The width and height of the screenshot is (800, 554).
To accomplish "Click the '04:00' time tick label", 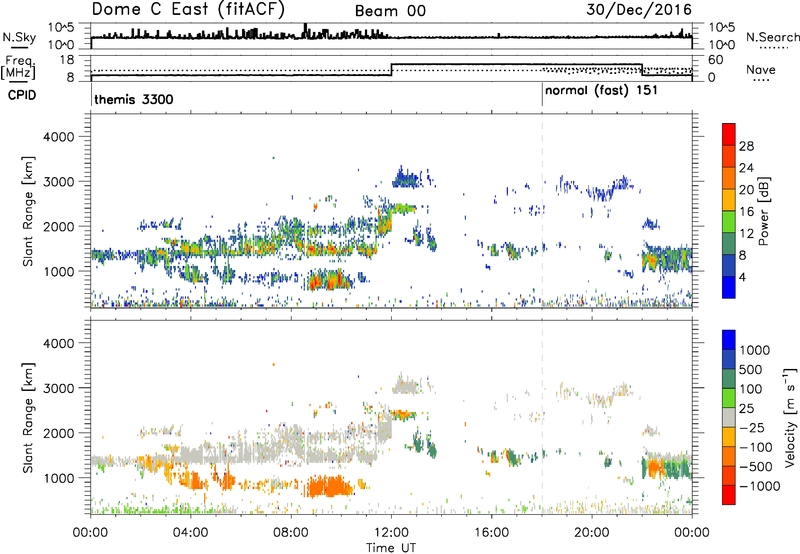I will (x=190, y=533).
